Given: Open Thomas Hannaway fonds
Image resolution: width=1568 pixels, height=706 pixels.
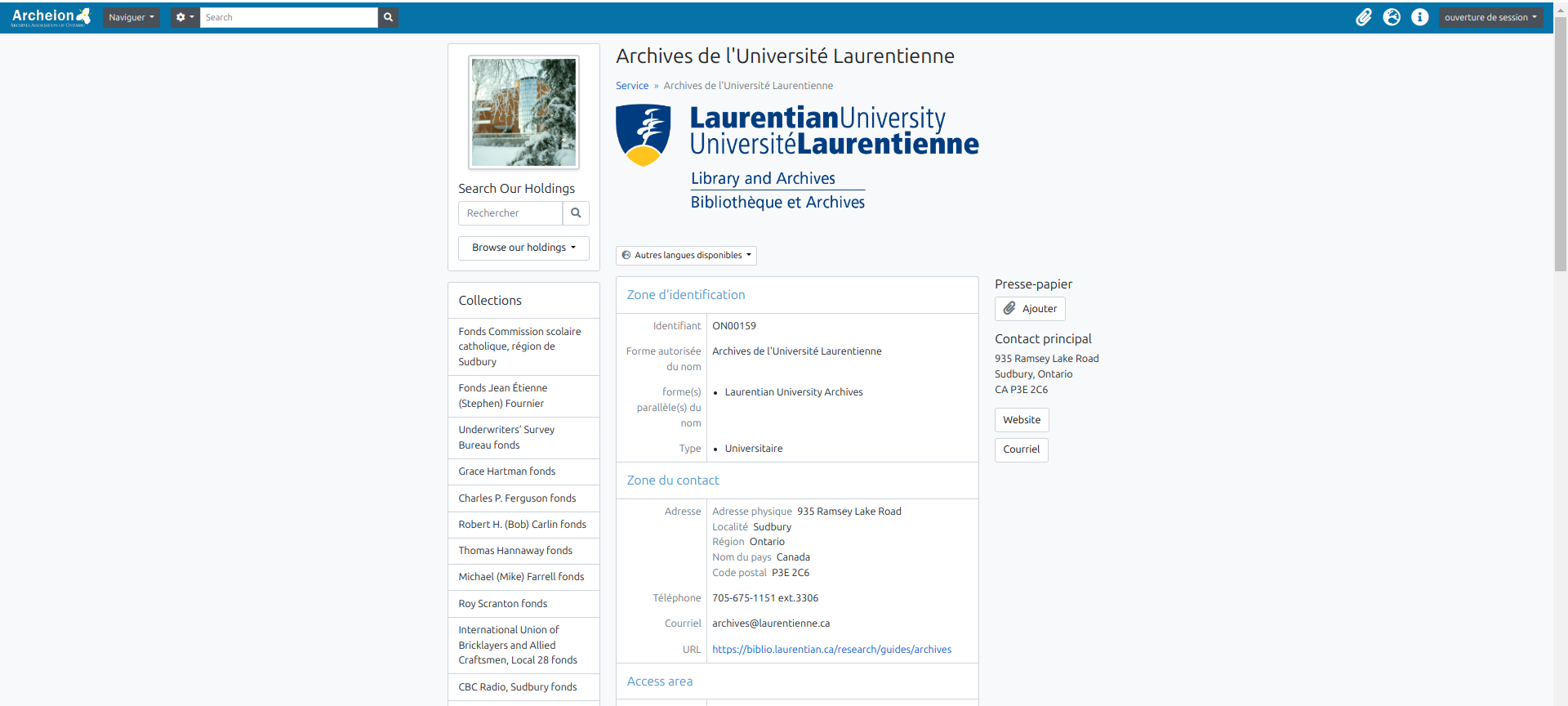Looking at the screenshot, I should coord(523,551).
